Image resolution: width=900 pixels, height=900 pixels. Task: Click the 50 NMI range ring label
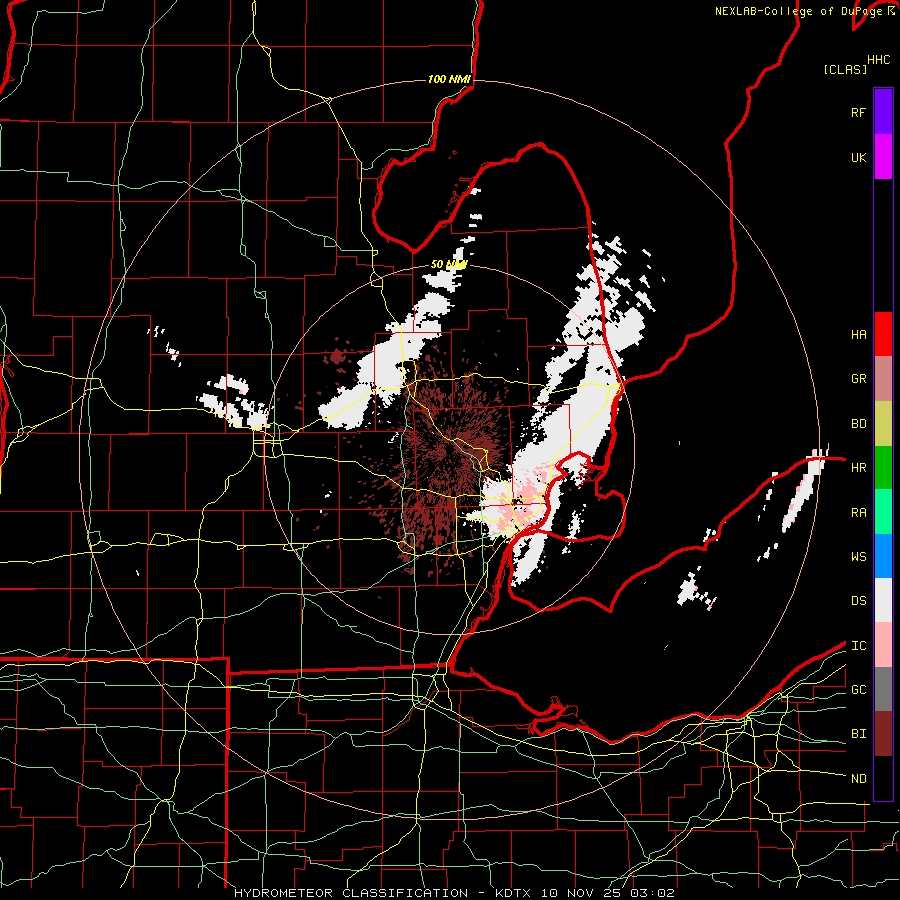[x=449, y=264]
